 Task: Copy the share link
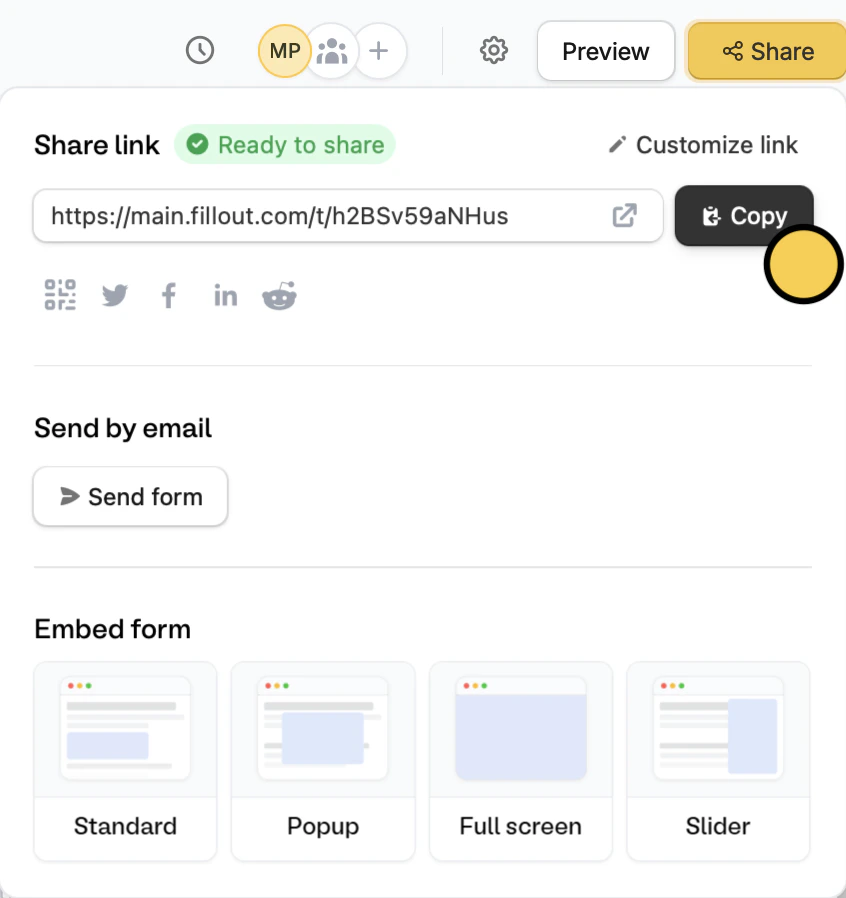[744, 215]
